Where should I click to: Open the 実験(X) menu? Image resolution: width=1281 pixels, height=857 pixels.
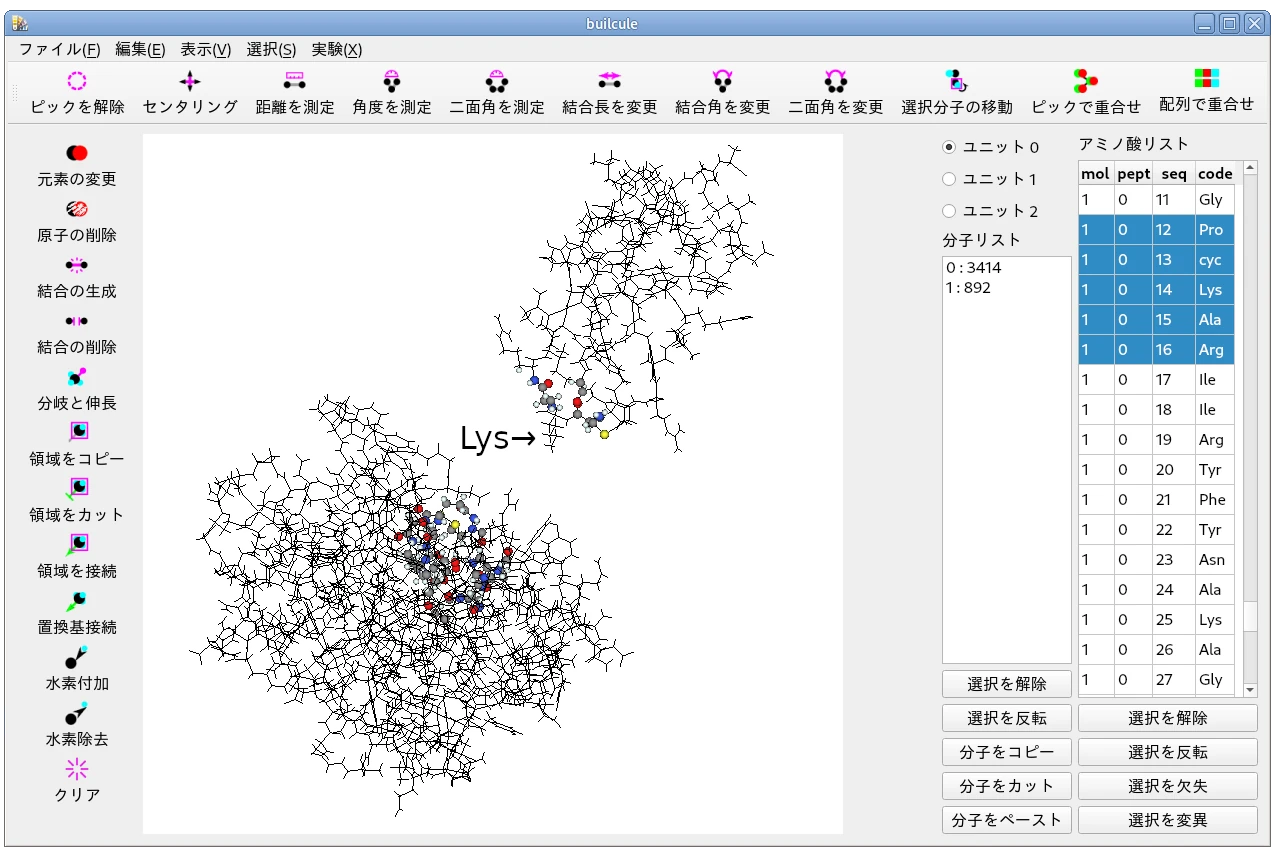click(x=336, y=49)
